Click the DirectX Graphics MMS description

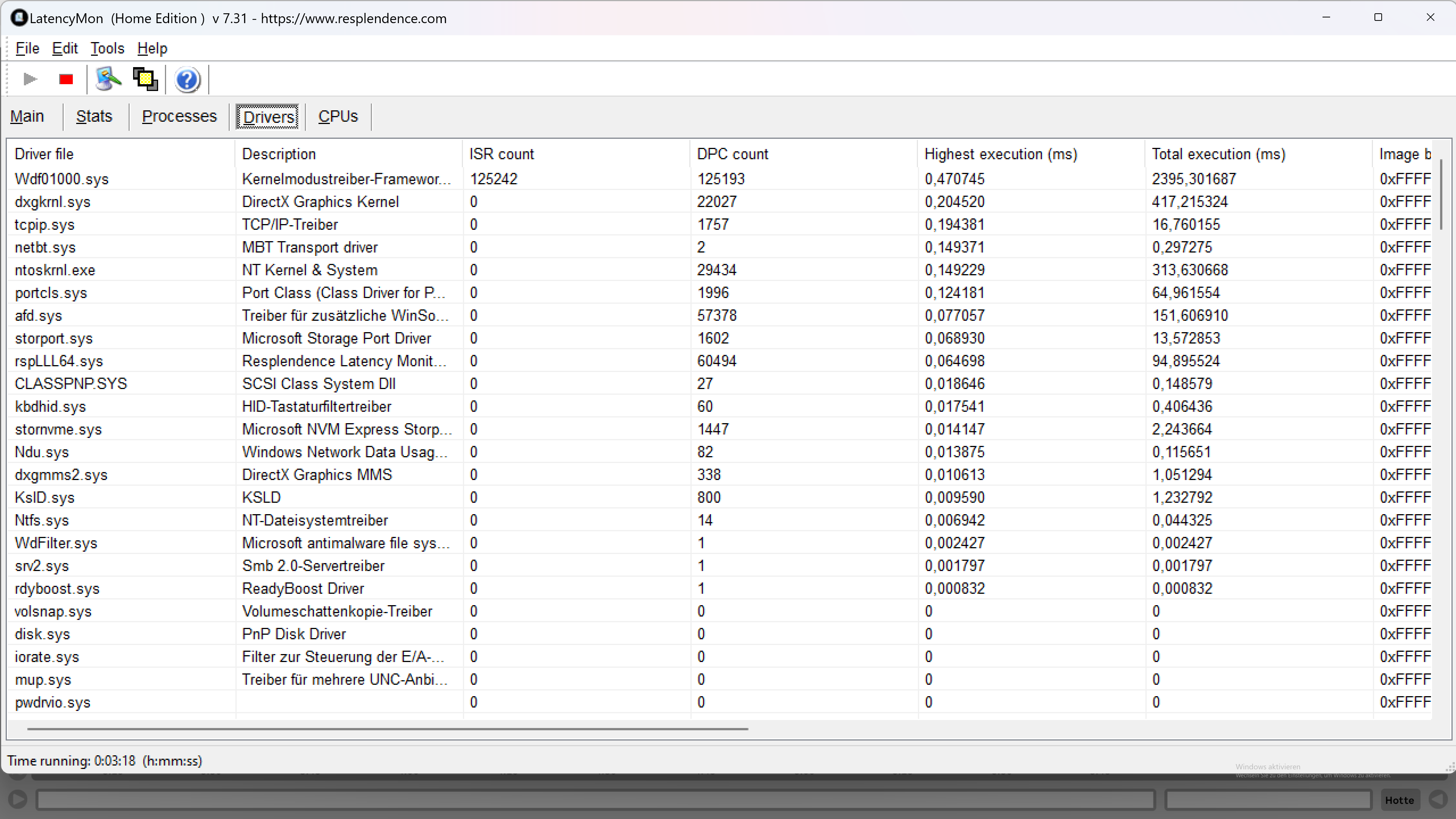pos(317,475)
